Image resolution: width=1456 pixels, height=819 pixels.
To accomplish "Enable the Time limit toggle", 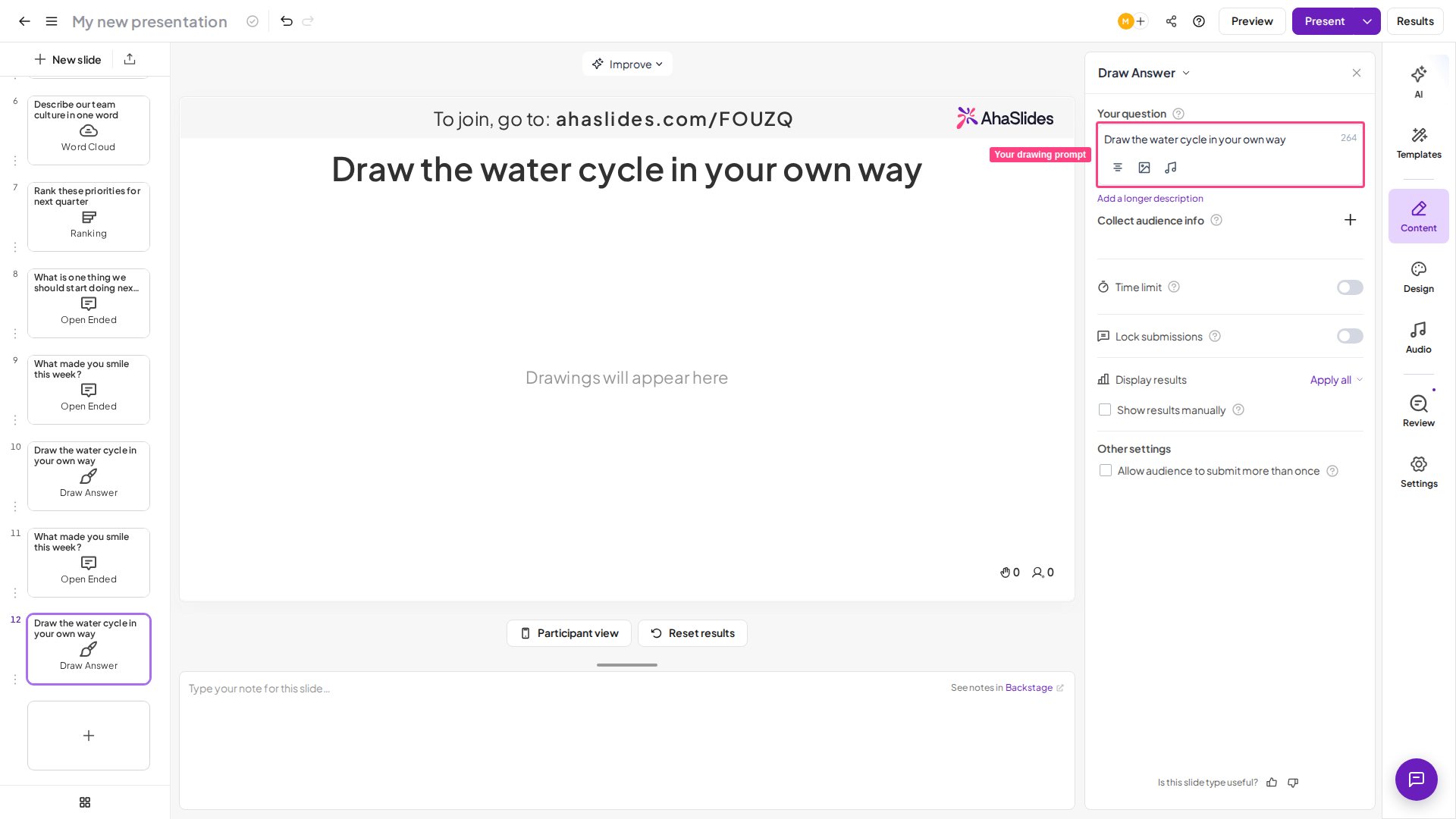I will coord(1350,287).
